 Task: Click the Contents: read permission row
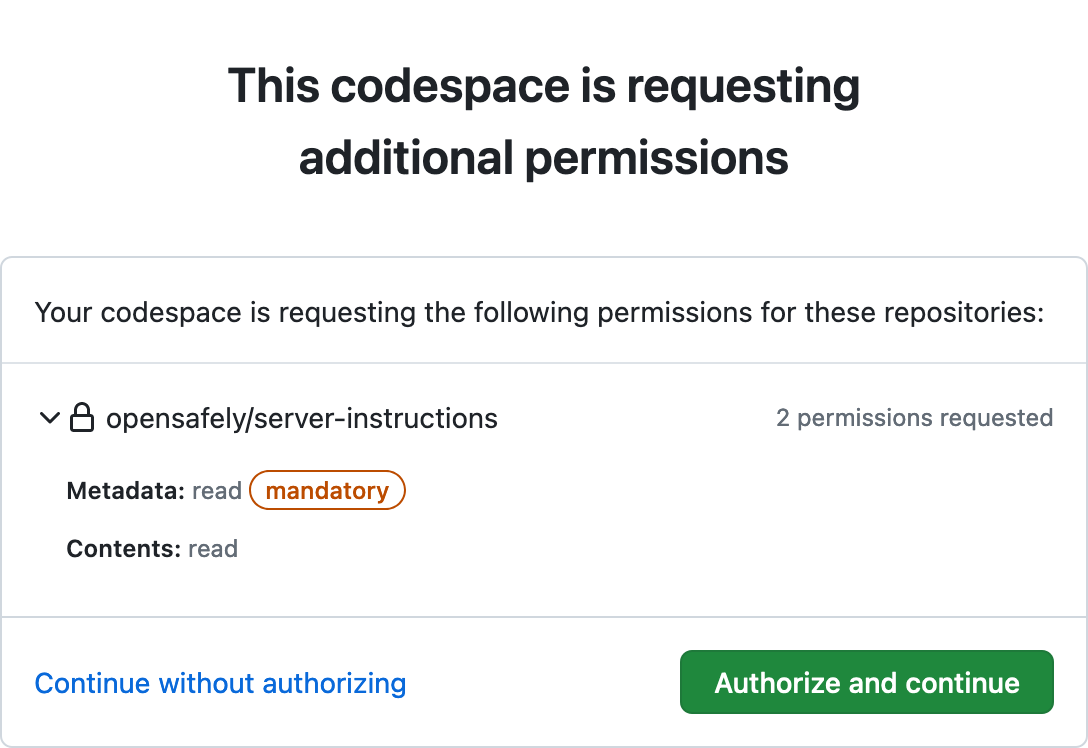[x=152, y=548]
